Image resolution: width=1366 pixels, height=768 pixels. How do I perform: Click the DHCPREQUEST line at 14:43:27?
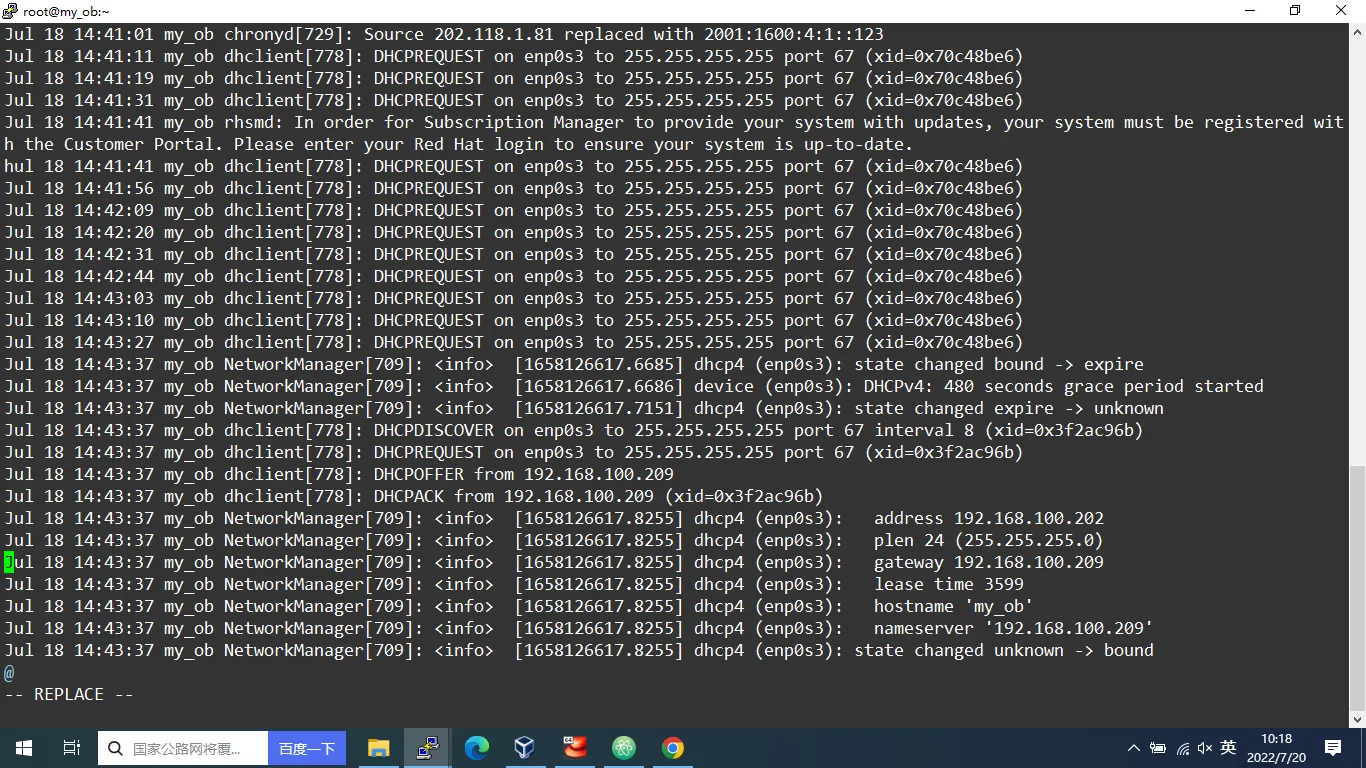tap(514, 342)
